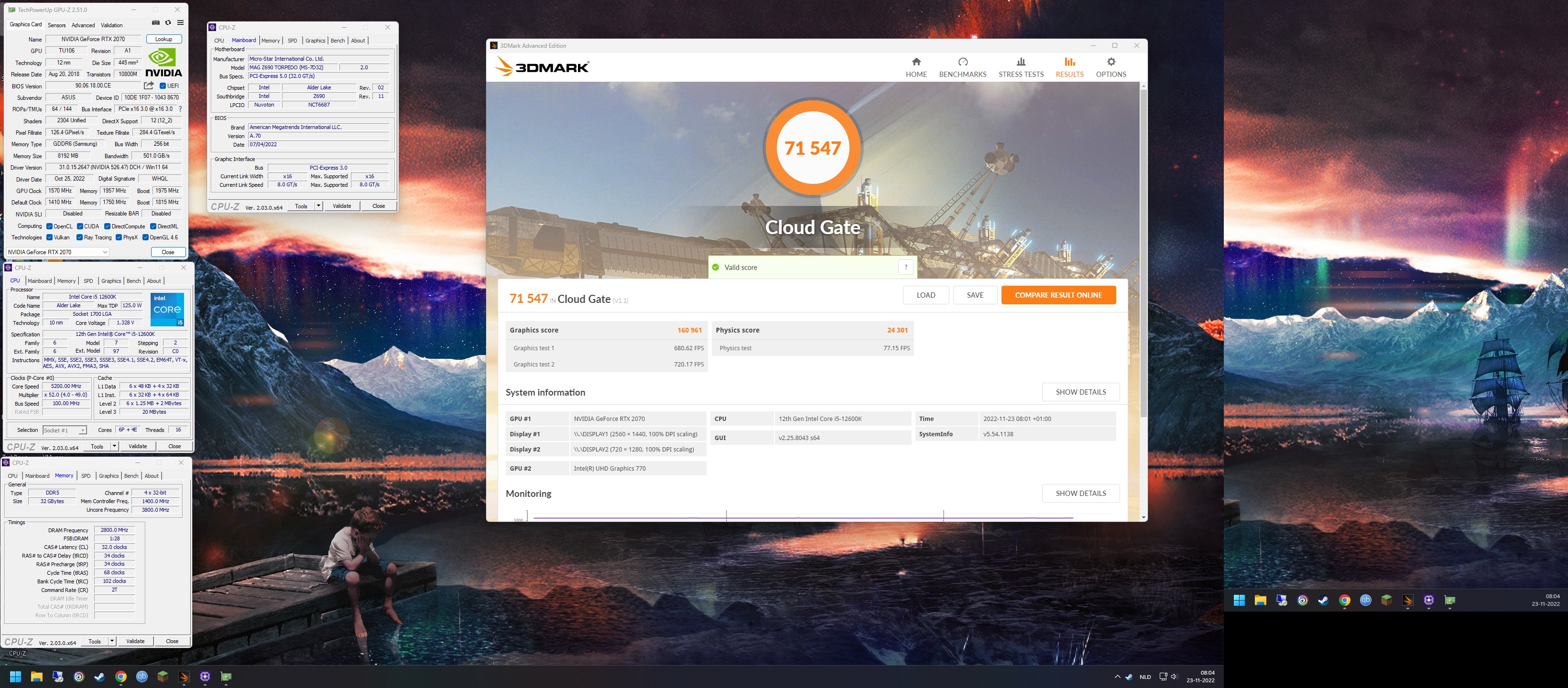Image resolution: width=1568 pixels, height=688 pixels.
Task: Toggle the Vulkan checkbox
Action: pos(49,237)
